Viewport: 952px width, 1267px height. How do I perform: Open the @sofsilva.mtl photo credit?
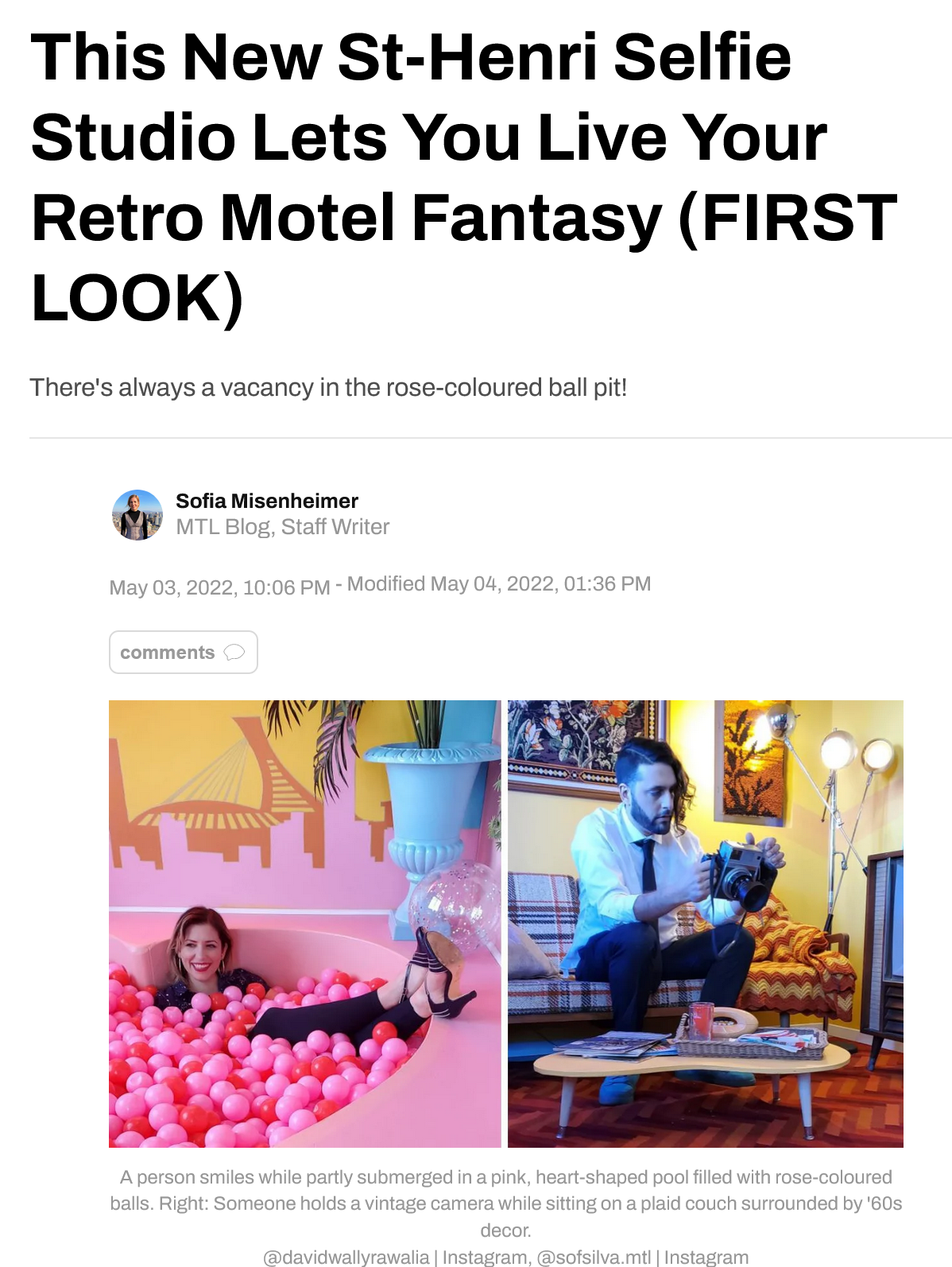pos(594,1257)
